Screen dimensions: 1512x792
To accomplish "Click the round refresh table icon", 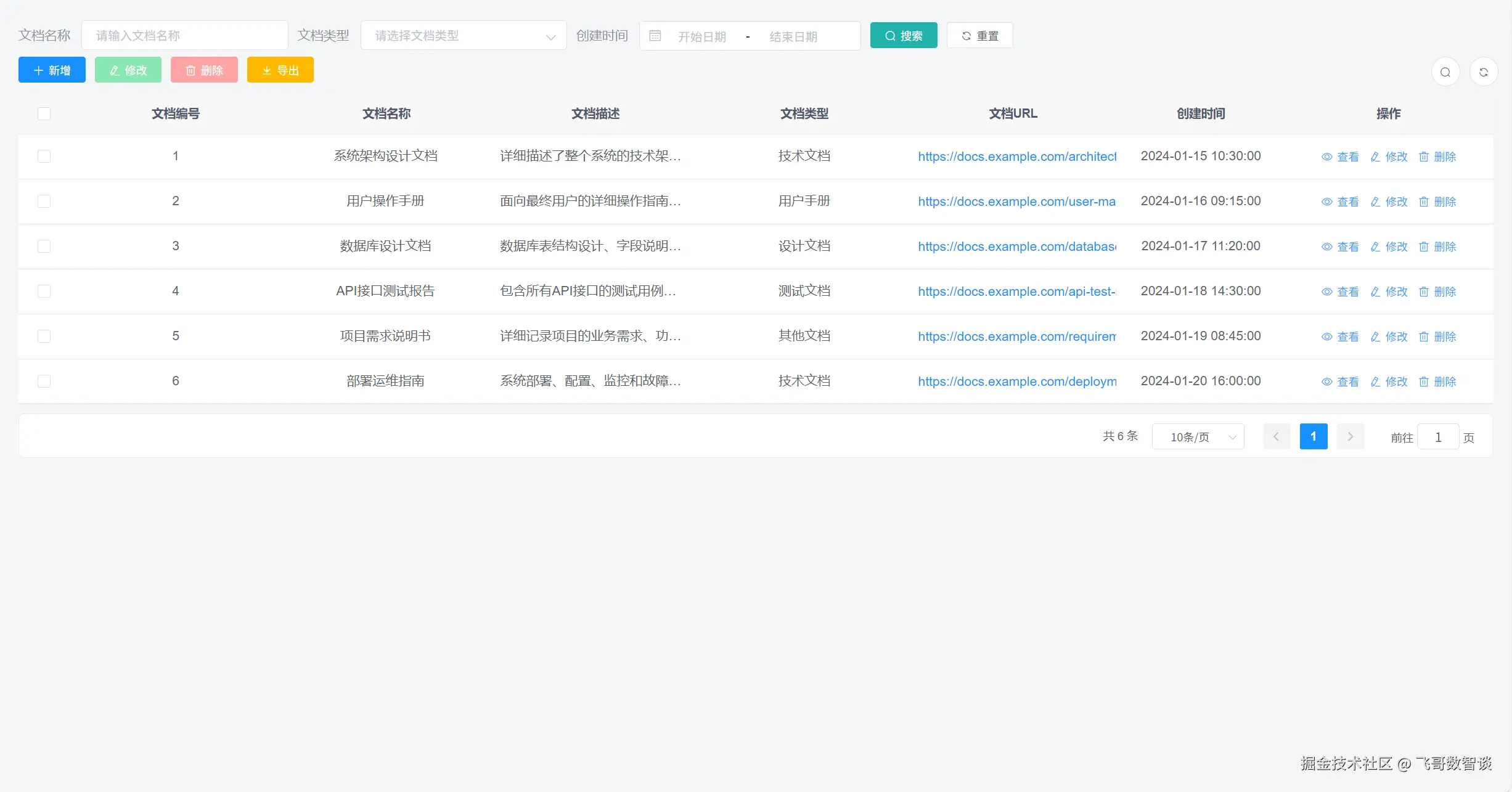I will click(x=1483, y=72).
